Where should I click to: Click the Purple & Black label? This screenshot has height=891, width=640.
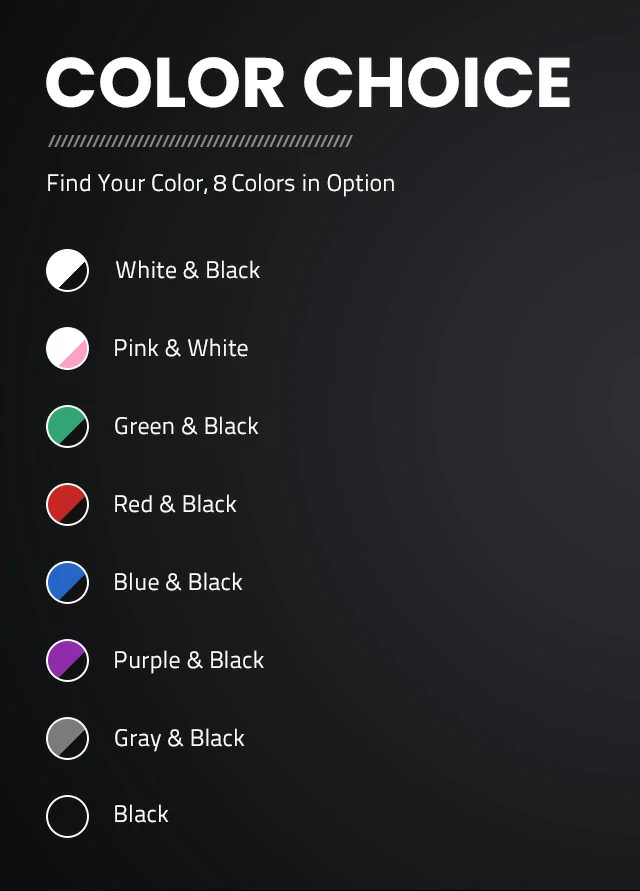click(189, 660)
